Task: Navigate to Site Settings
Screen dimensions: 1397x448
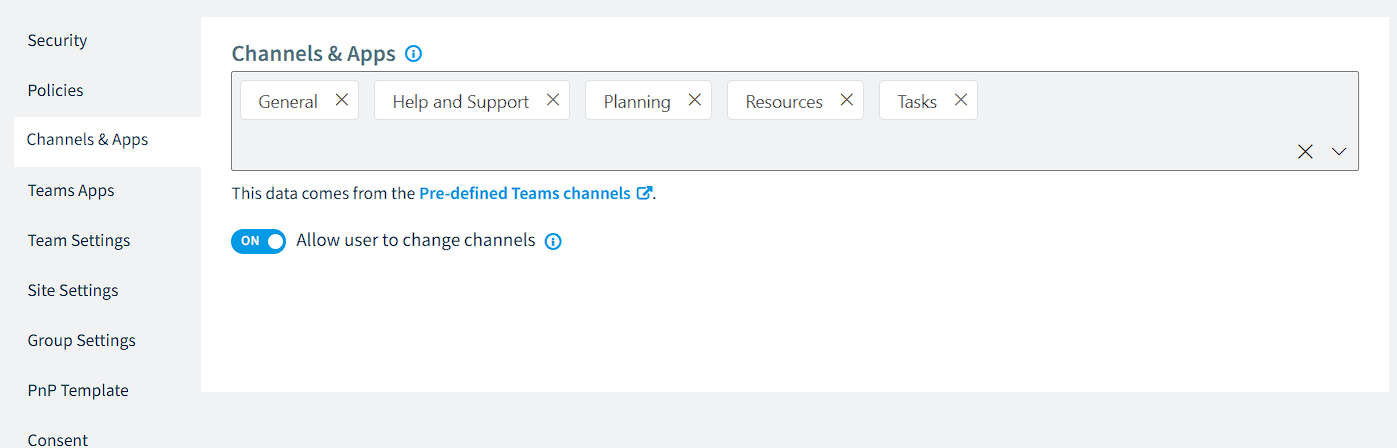Action: click(x=73, y=290)
